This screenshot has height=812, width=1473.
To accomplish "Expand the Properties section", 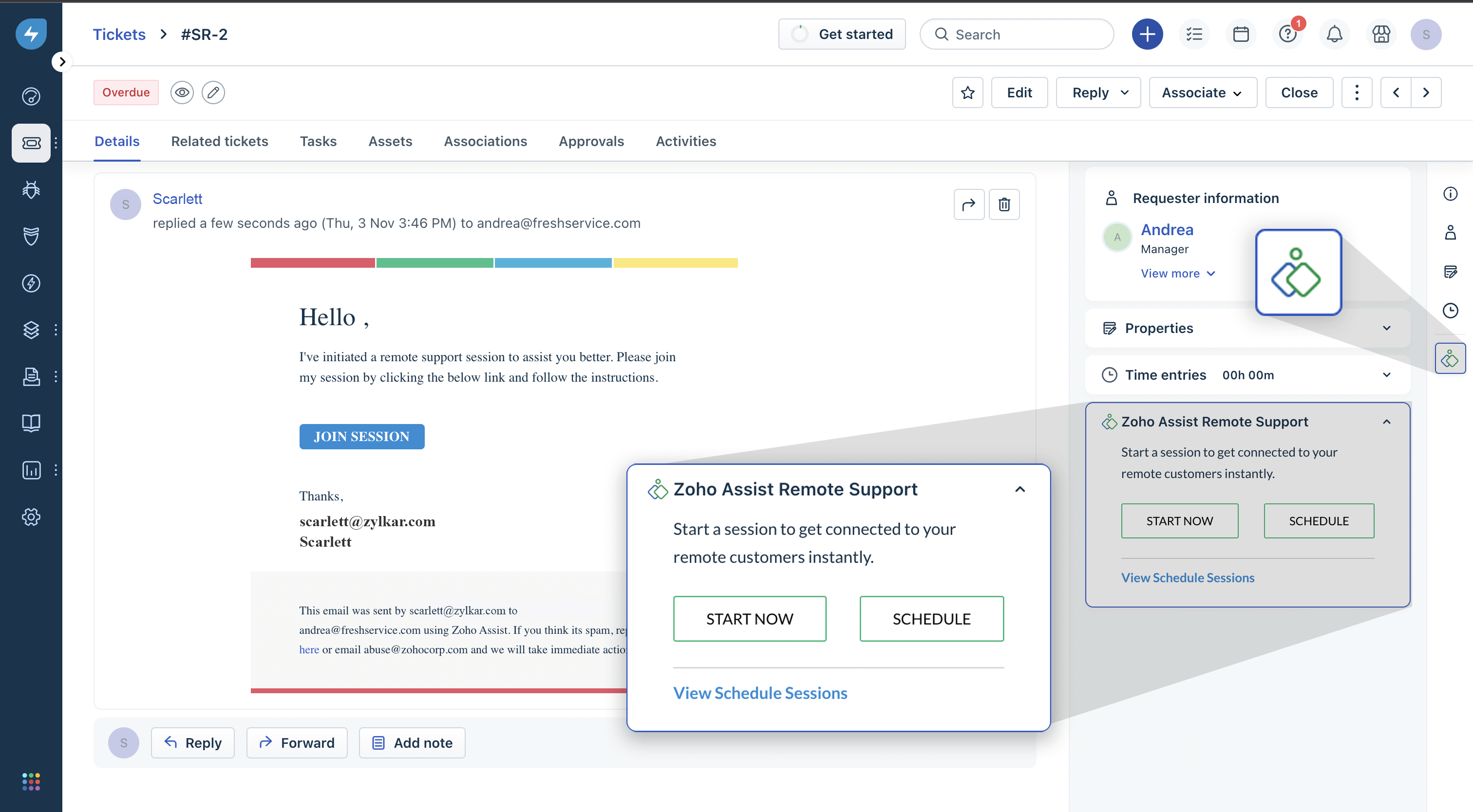I will pyautogui.click(x=1386, y=328).
